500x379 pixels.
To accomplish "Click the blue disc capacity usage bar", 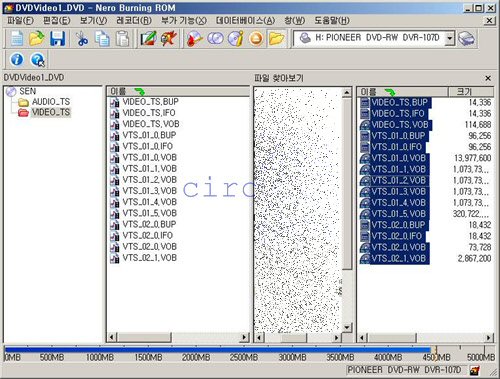I will tap(217, 349).
